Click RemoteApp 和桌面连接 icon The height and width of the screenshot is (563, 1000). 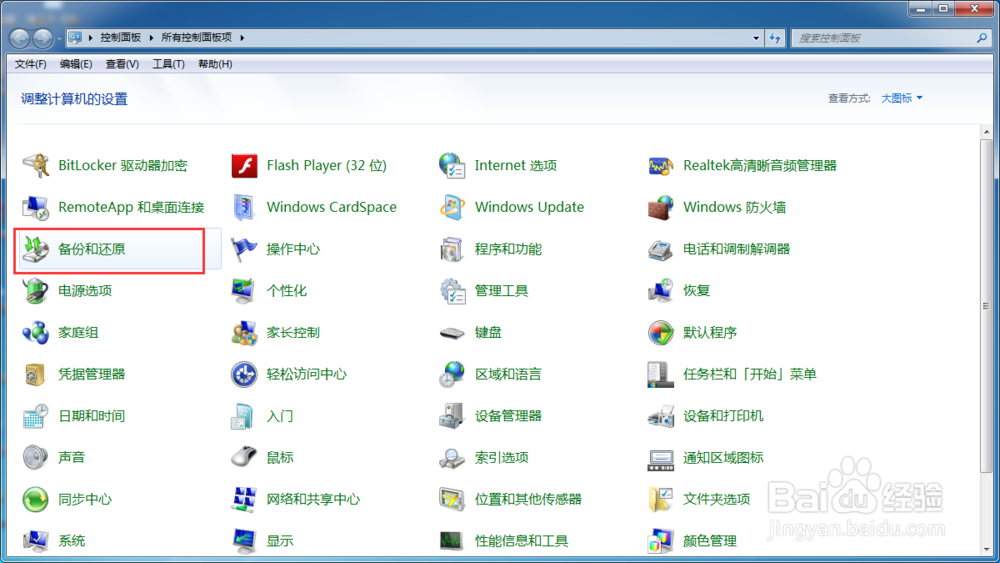(x=36, y=207)
